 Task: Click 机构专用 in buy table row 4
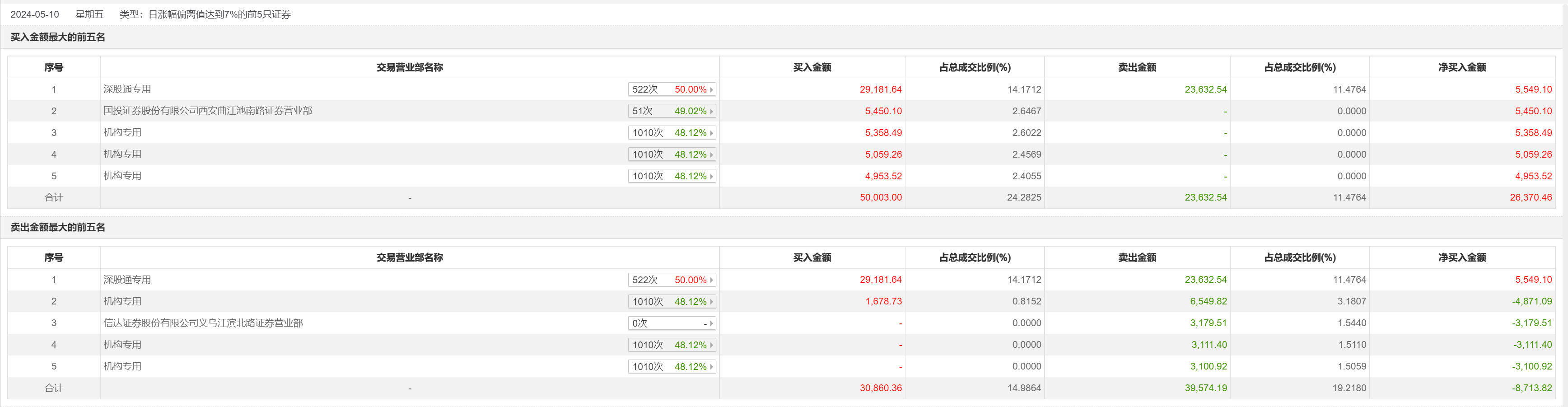pyautogui.click(x=122, y=154)
